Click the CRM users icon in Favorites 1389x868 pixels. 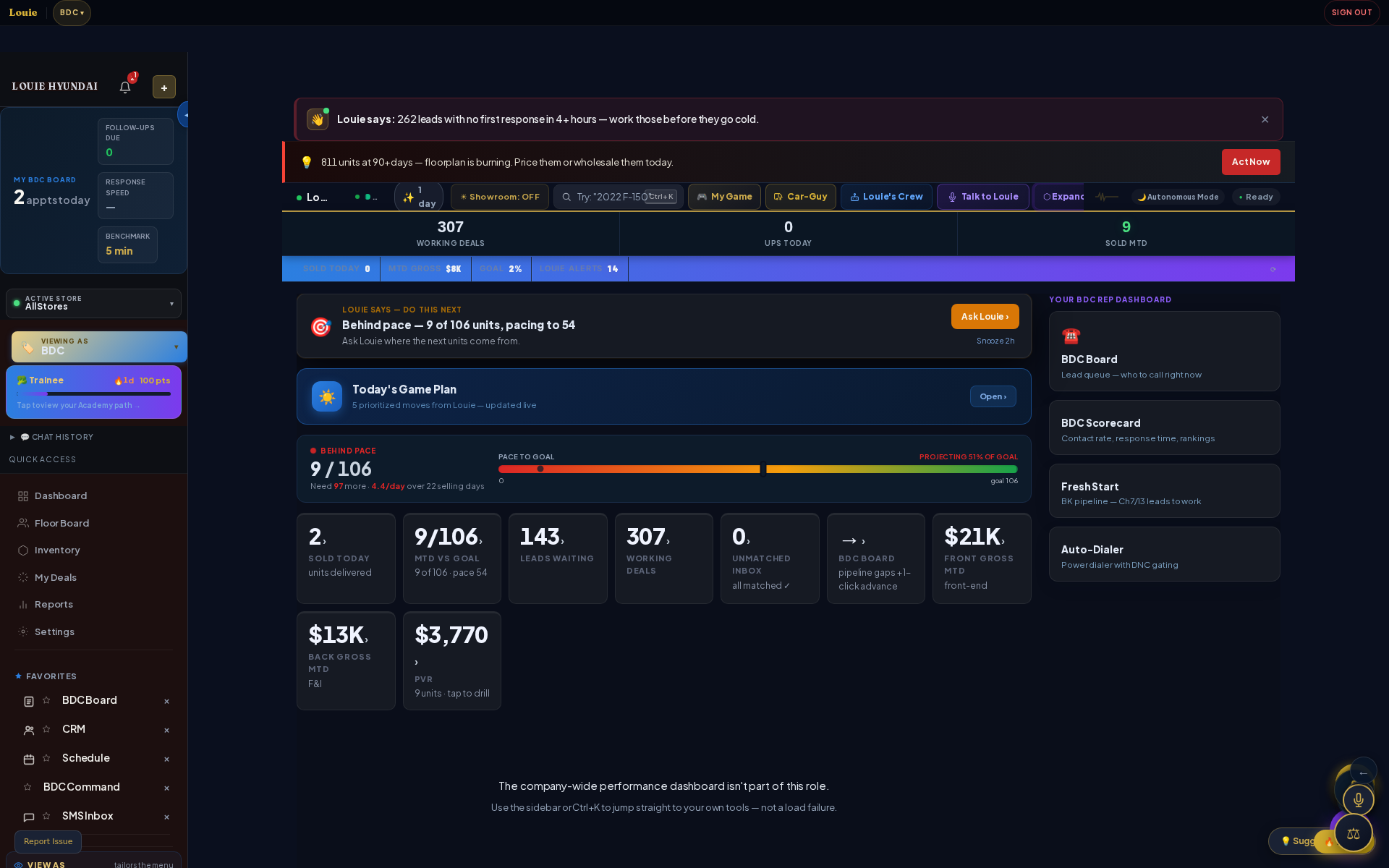(x=29, y=731)
